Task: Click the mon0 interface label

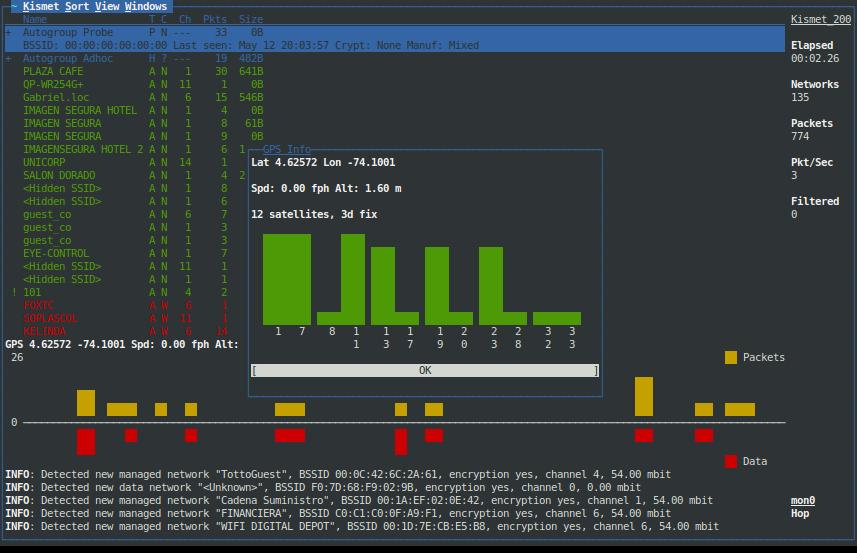Action: click(803, 500)
